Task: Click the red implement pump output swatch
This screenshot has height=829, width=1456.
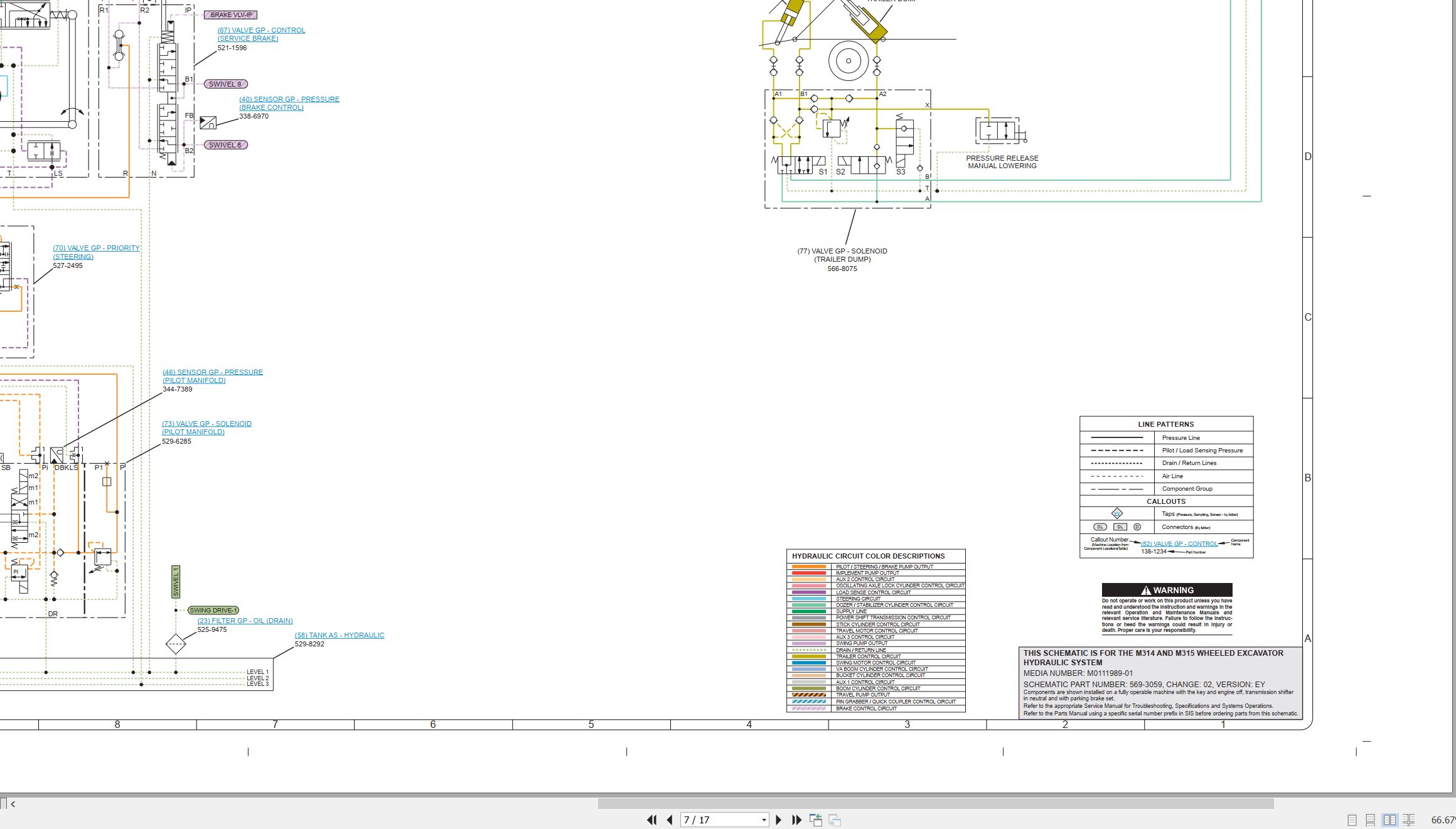Action: click(x=809, y=573)
